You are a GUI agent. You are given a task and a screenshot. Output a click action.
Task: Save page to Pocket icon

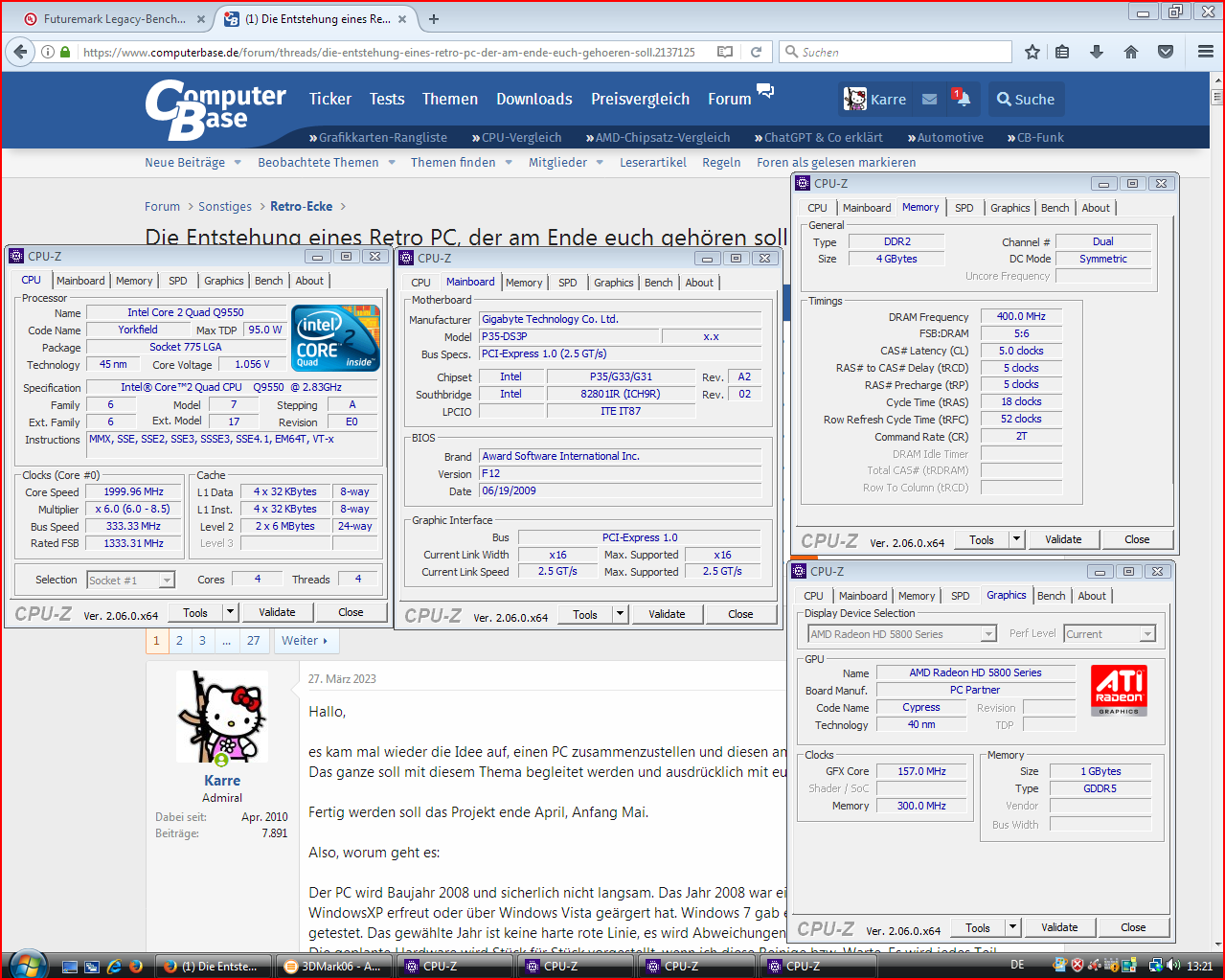(x=1166, y=52)
